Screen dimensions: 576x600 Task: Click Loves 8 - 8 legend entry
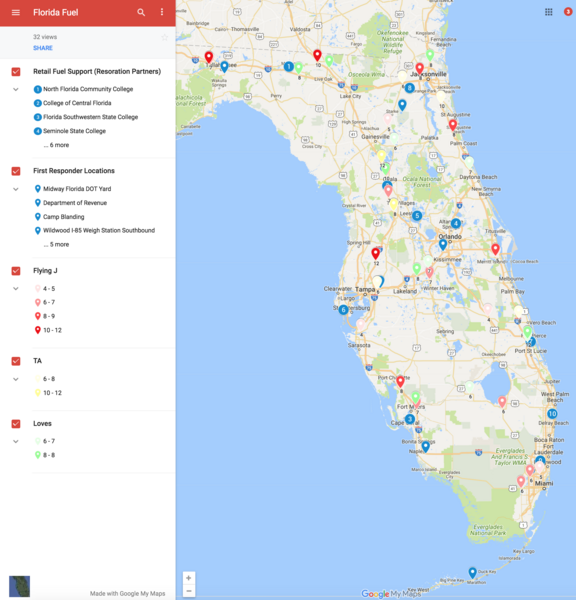click(45, 455)
